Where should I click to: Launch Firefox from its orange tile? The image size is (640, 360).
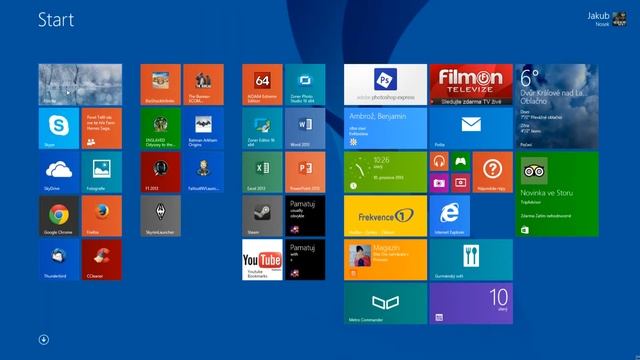click(102, 216)
